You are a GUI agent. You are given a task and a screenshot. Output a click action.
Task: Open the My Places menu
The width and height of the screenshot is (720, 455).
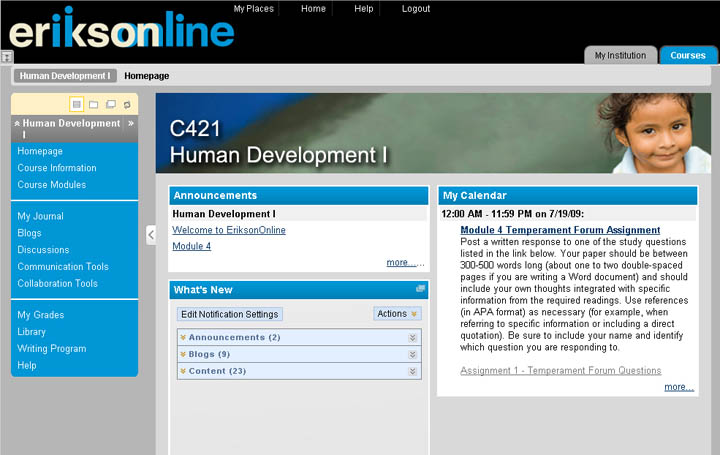click(x=253, y=9)
